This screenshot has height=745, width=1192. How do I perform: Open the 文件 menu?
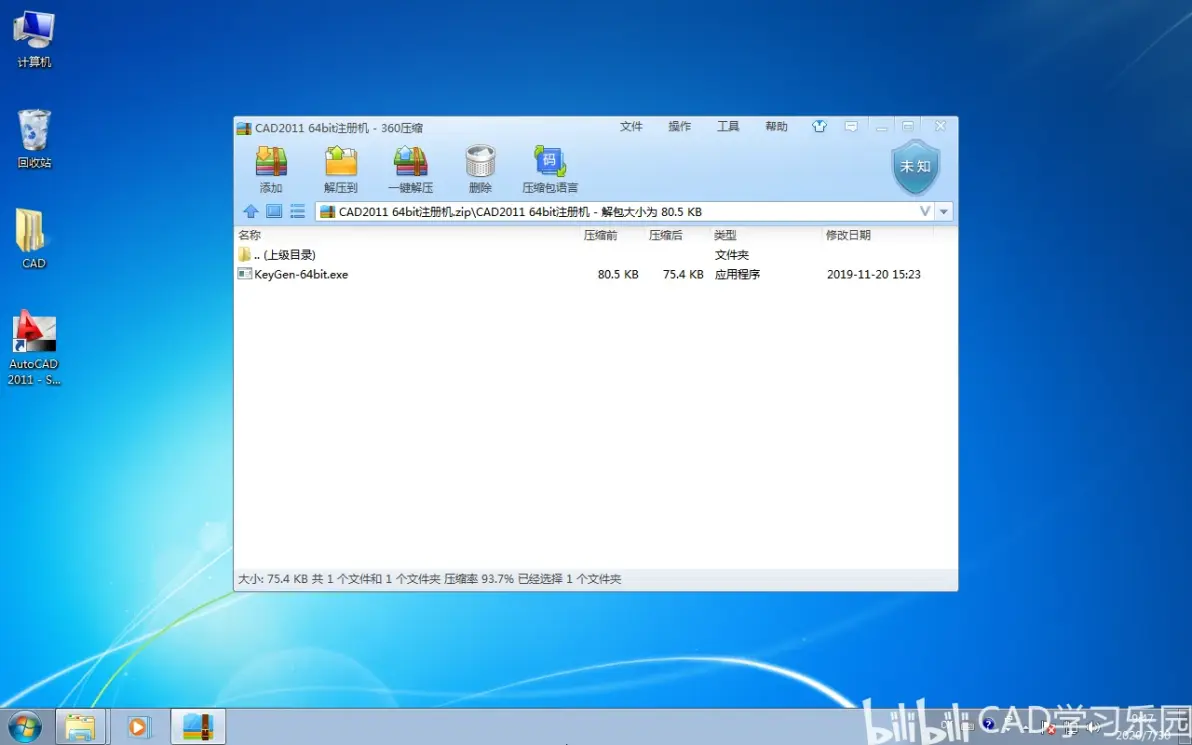[x=631, y=126]
